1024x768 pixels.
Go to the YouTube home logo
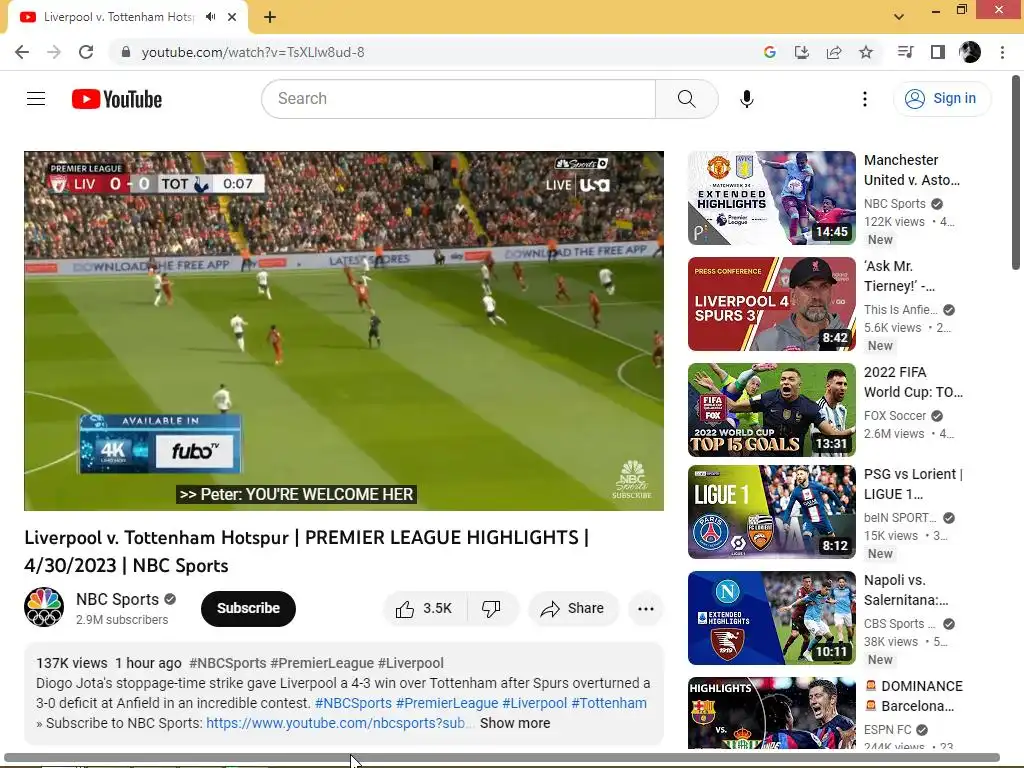coord(117,99)
